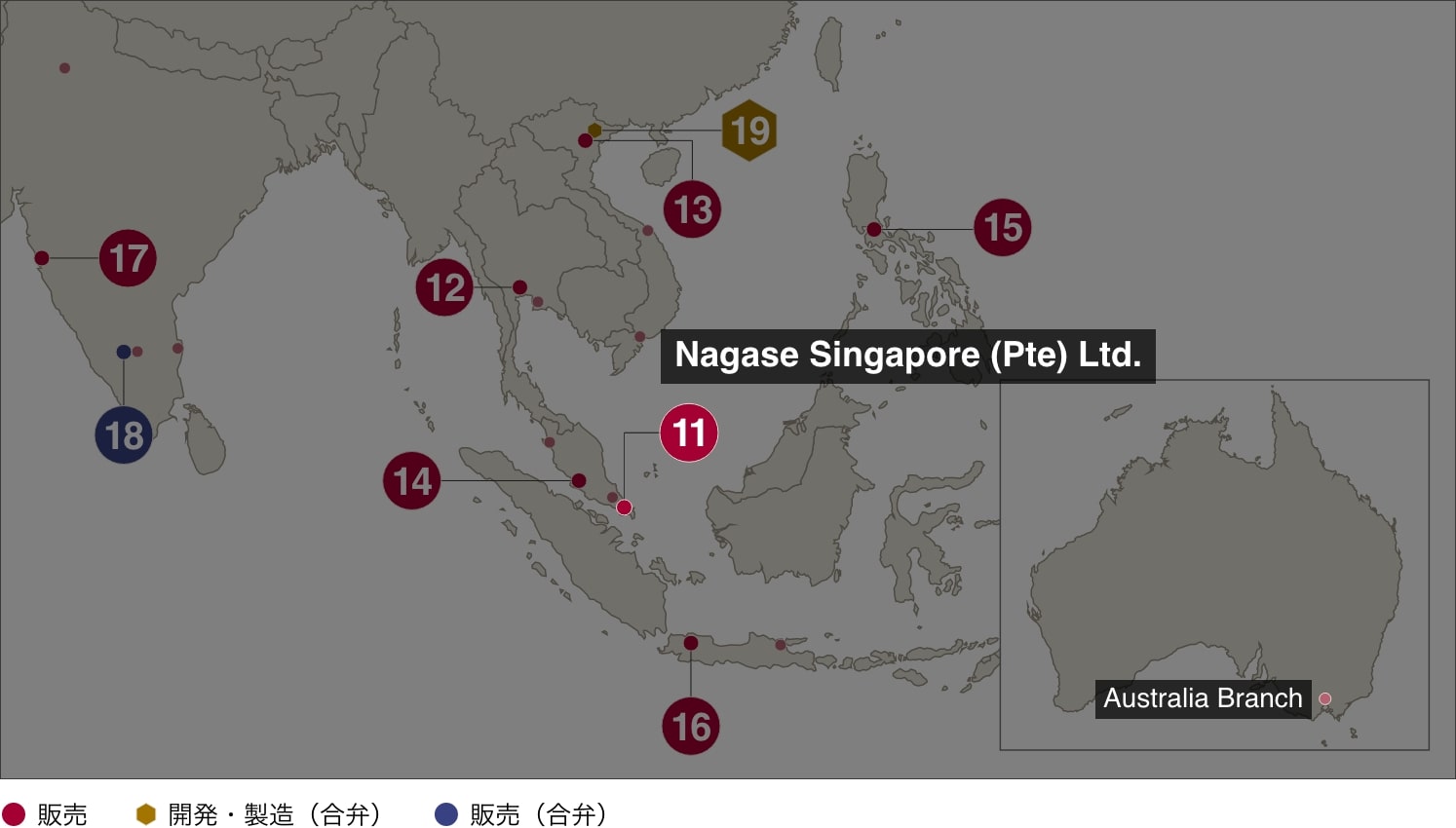Click the blue number 18 marker

click(124, 435)
